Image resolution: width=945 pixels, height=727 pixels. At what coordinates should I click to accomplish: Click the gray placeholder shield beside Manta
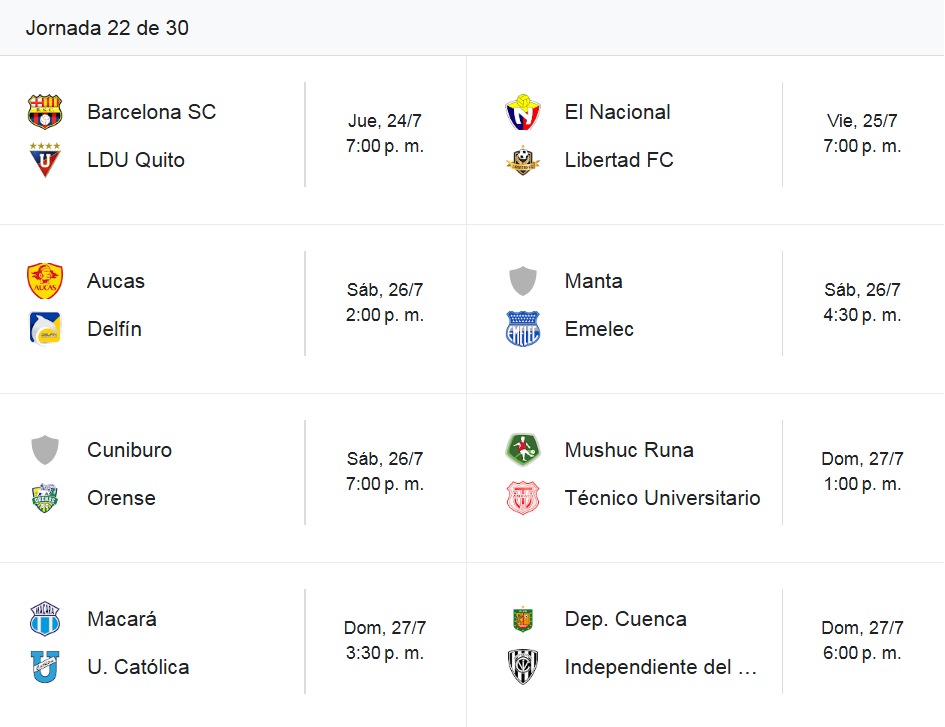click(523, 281)
